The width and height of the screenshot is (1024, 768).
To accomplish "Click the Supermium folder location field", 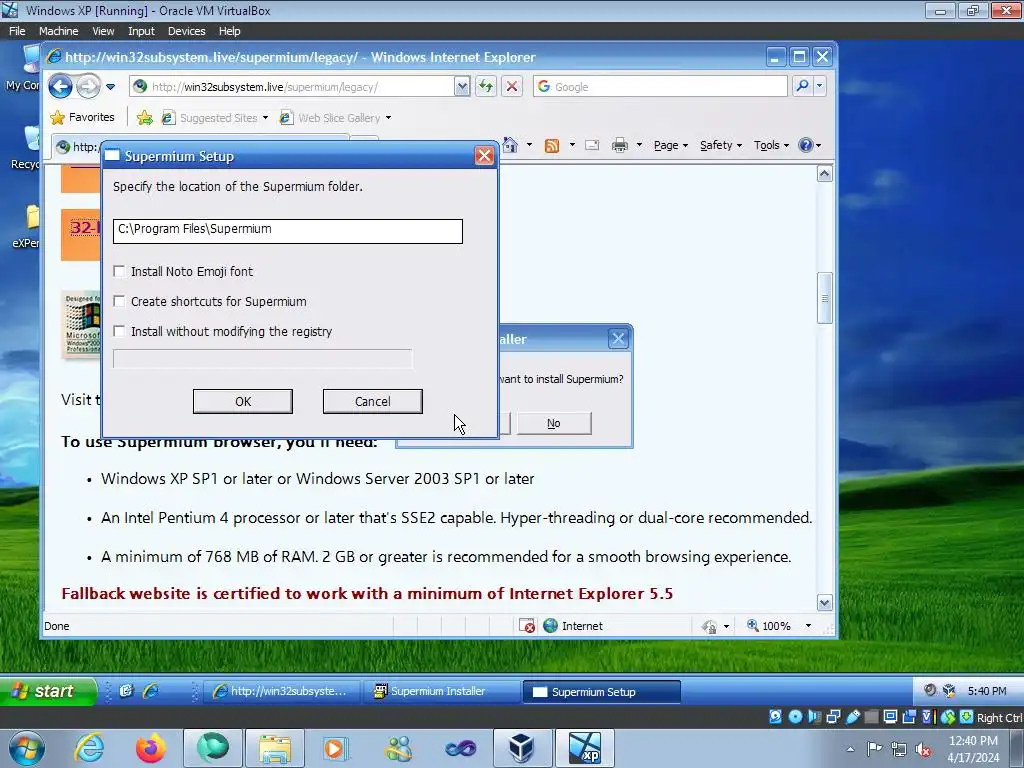I will coord(288,231).
